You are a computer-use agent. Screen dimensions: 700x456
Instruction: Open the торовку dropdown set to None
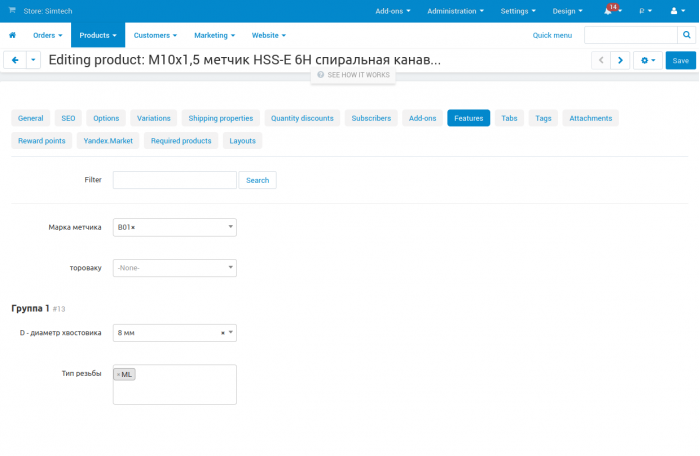click(175, 268)
